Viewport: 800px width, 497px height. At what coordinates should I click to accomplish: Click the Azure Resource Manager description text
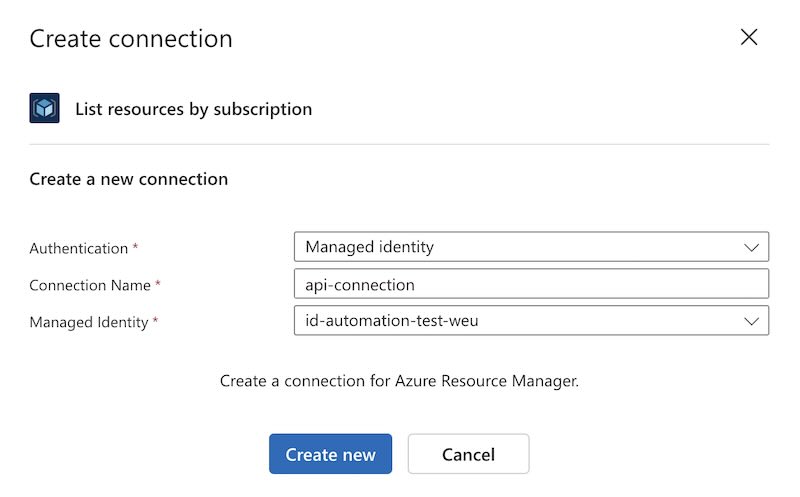[399, 381]
